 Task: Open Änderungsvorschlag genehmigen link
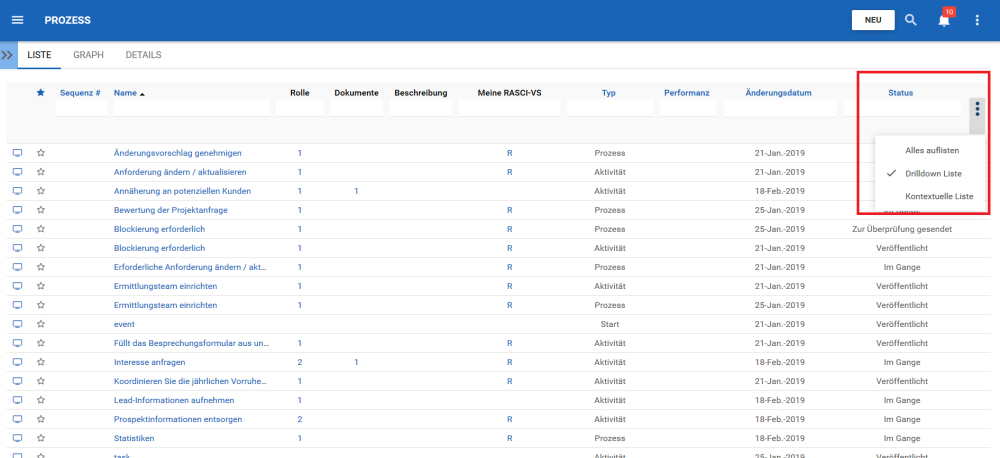tap(177, 153)
